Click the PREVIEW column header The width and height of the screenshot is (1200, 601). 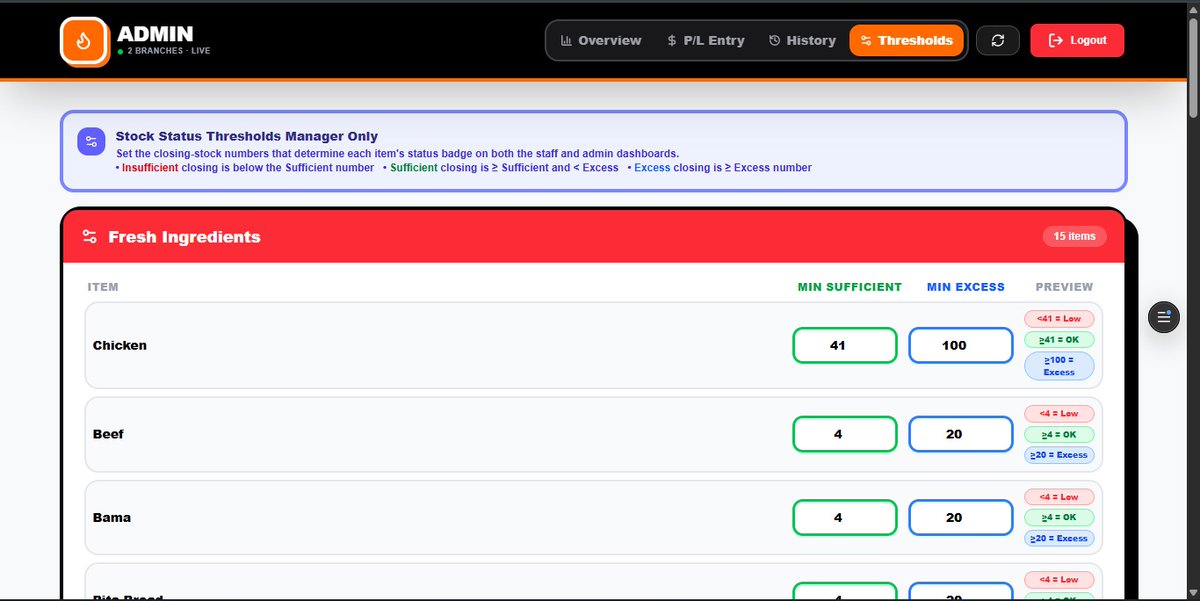click(x=1064, y=287)
